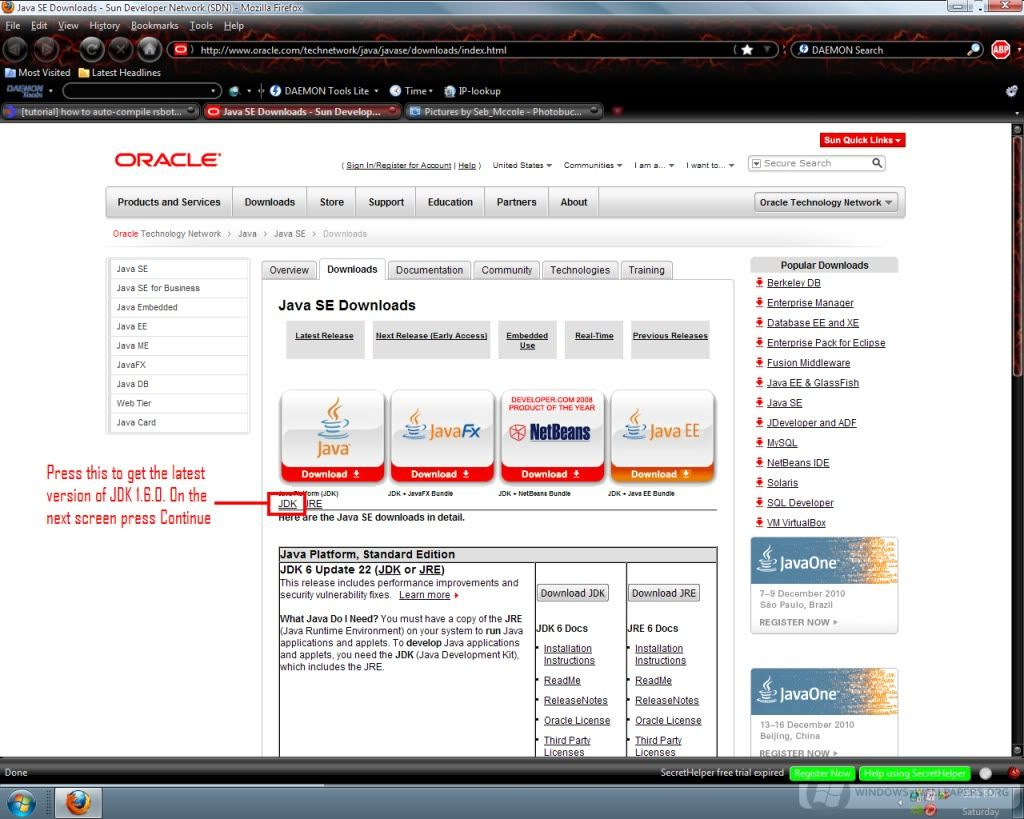The height and width of the screenshot is (819, 1024).
Task: Open the Most Visited bookmarks folder
Action: coord(38,72)
